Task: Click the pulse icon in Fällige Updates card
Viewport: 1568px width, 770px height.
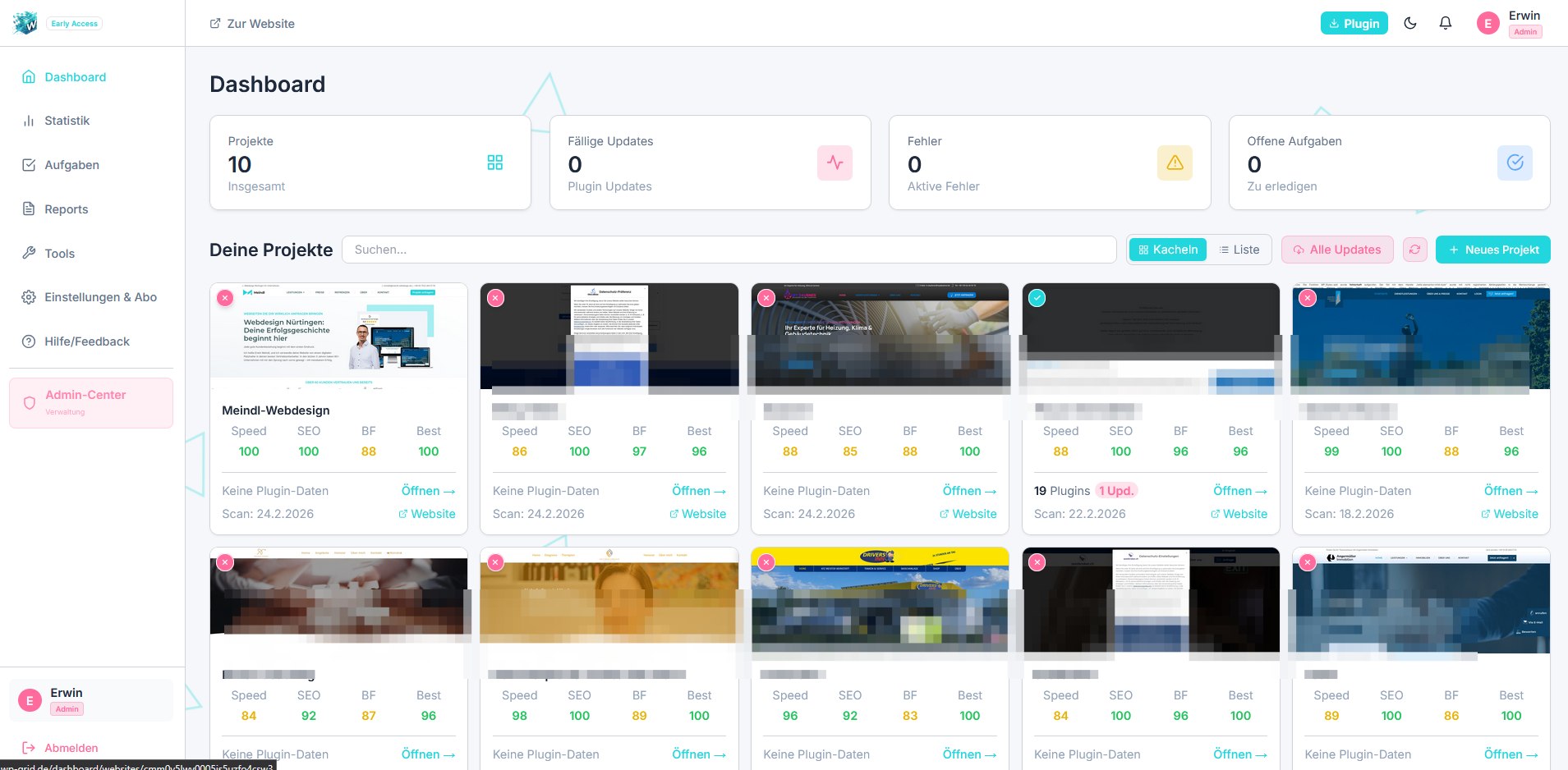Action: [835, 163]
